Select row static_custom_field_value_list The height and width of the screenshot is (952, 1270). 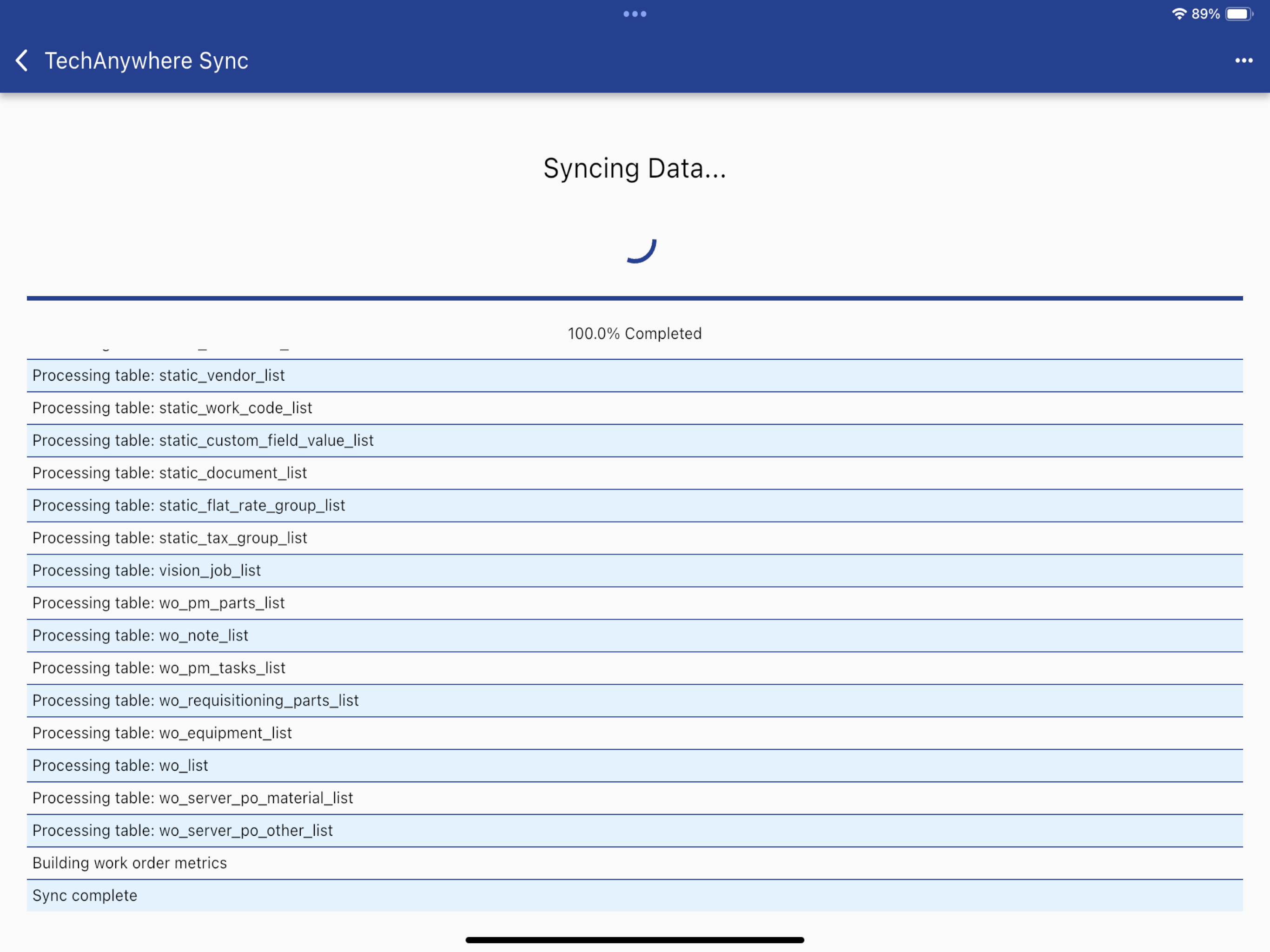click(x=635, y=440)
